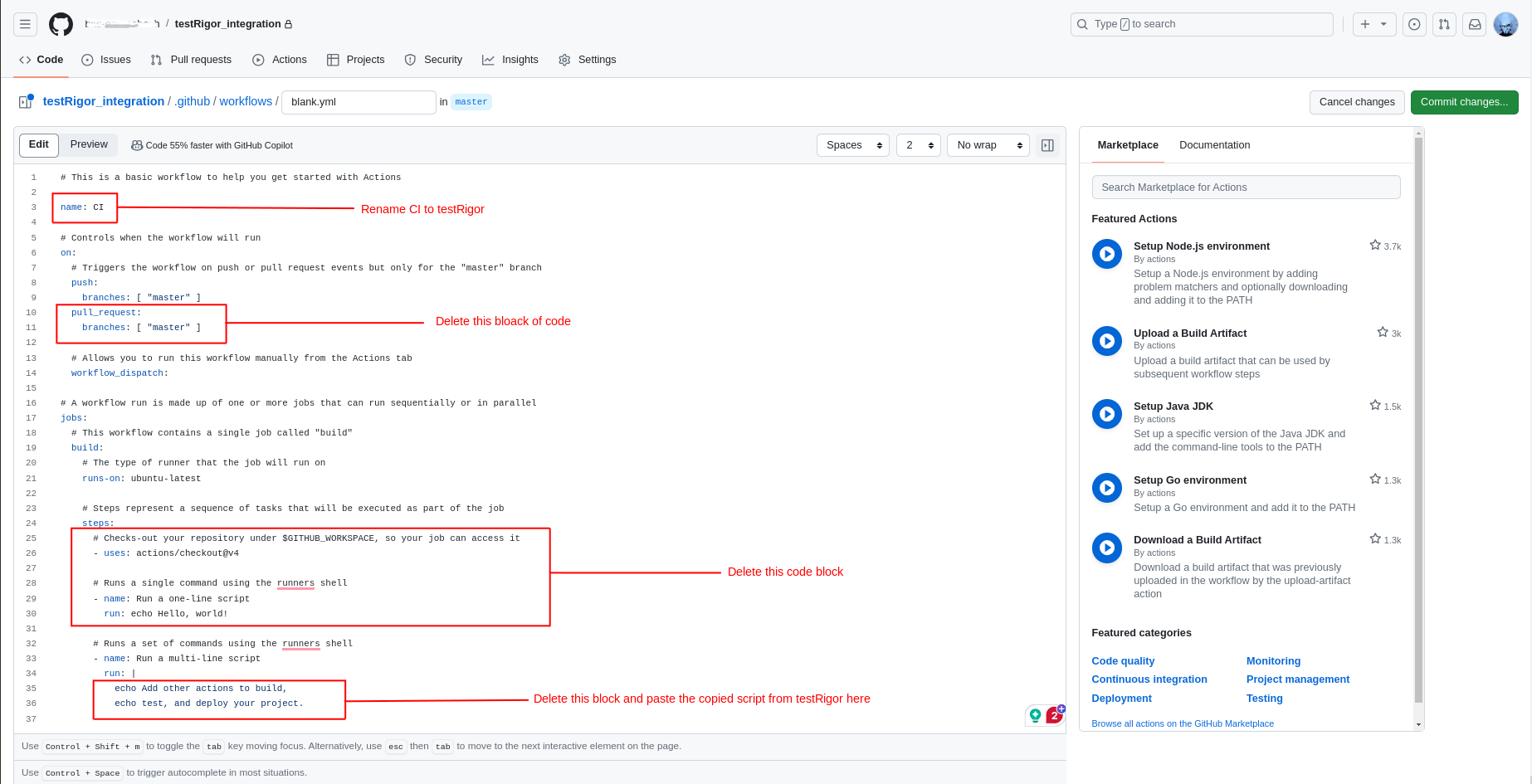Click the user avatar in top right

click(x=1505, y=24)
